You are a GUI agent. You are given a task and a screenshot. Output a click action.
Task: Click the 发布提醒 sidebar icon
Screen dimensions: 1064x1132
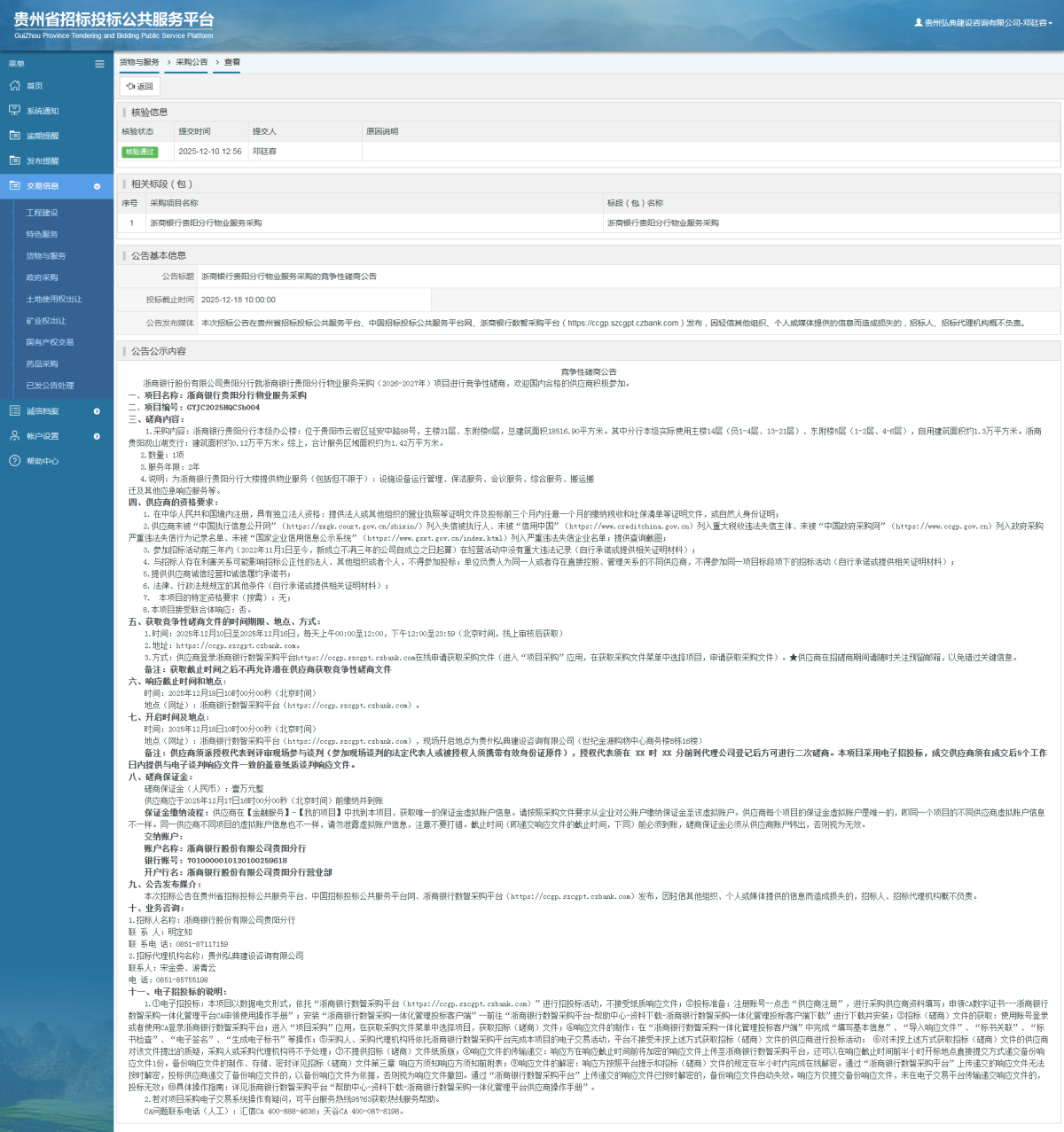click(14, 160)
